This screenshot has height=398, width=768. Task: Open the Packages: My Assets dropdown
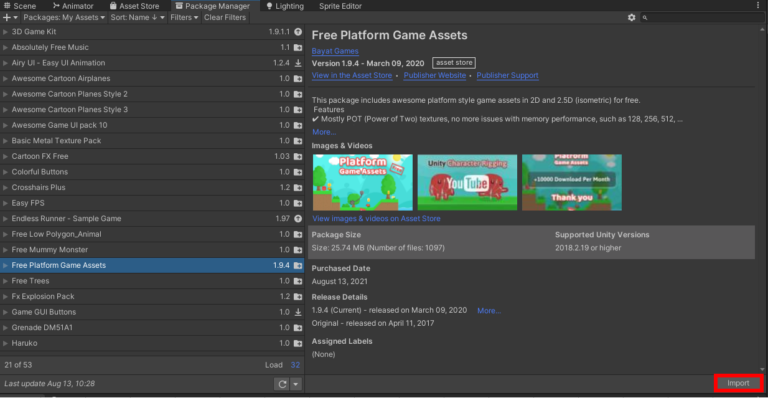[x=64, y=17]
